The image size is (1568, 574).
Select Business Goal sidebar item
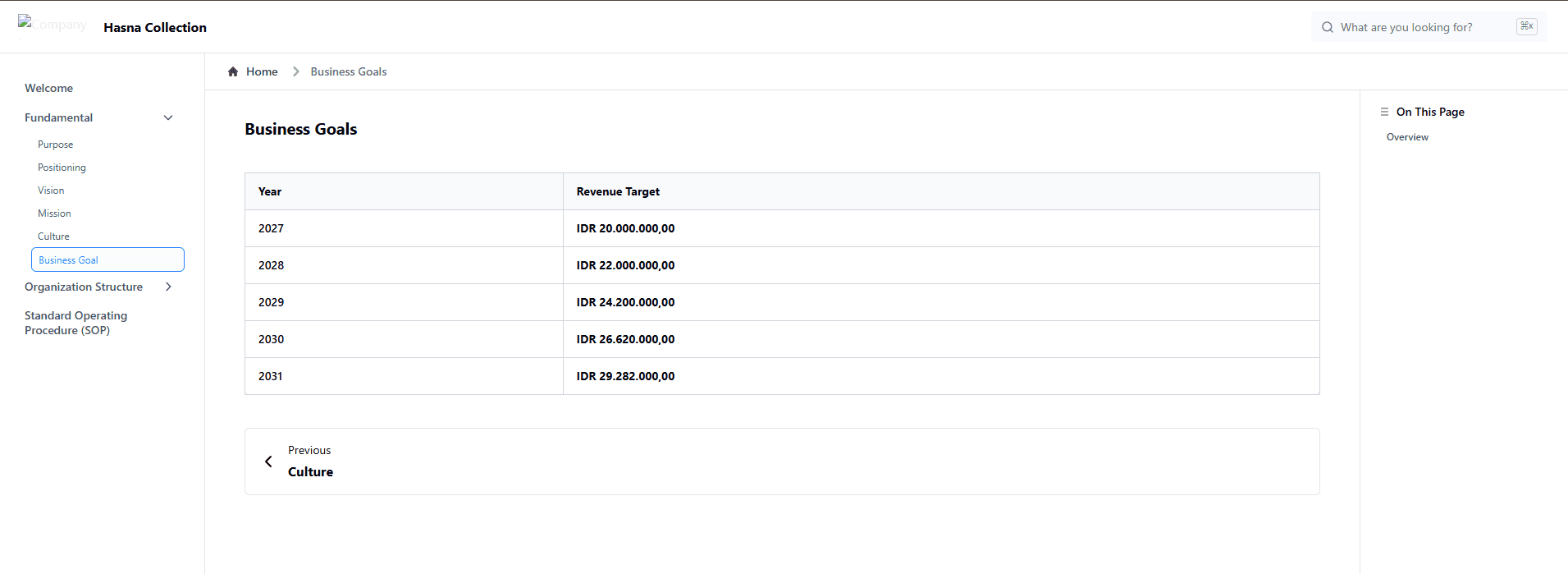69,260
